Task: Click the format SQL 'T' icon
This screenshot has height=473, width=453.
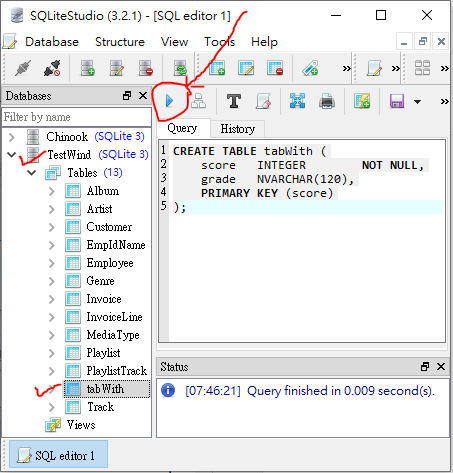Action: coord(234,101)
